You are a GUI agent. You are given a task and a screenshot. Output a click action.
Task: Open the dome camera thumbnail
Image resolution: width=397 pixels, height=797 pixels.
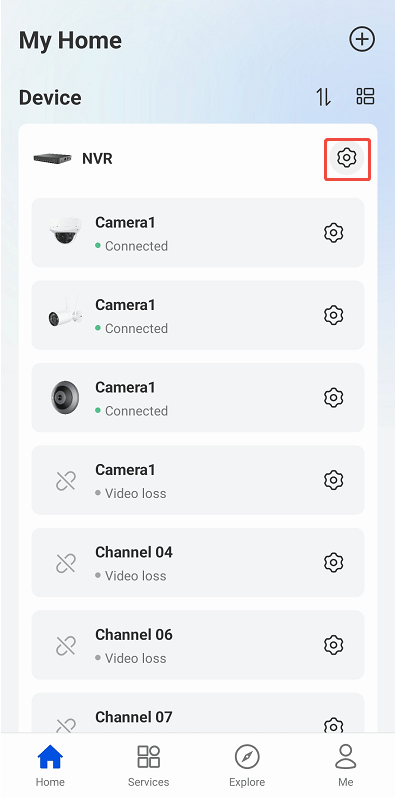(66, 231)
